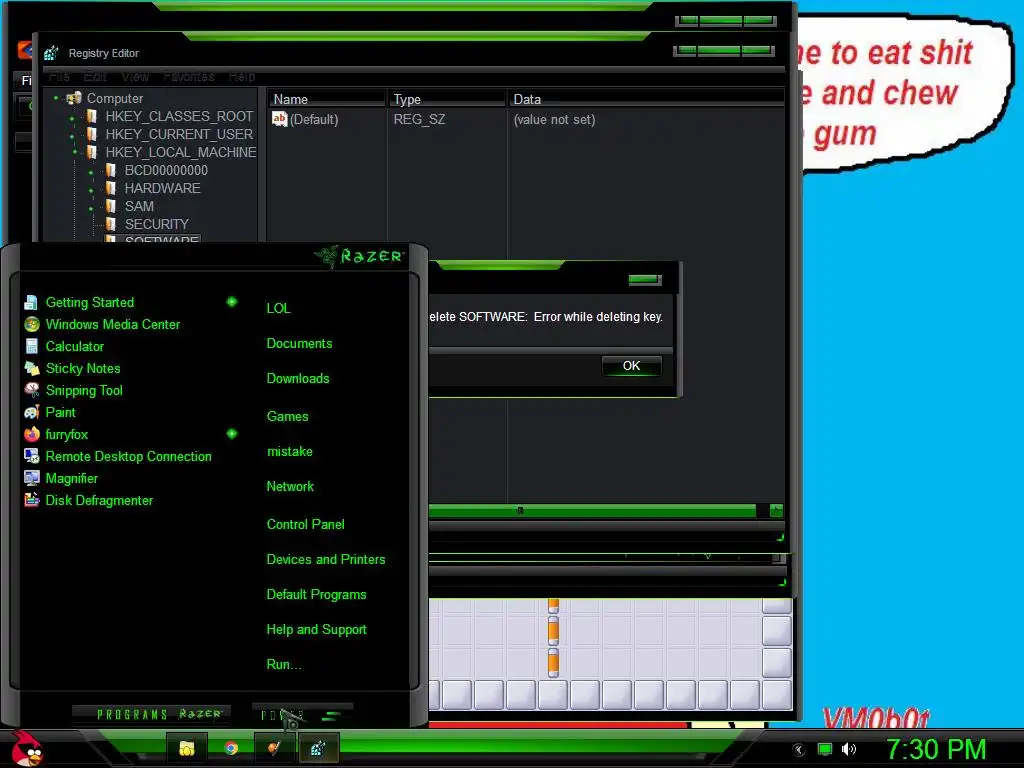Open the File menu in Registry Editor
The width and height of the screenshot is (1024, 768).
(x=59, y=76)
